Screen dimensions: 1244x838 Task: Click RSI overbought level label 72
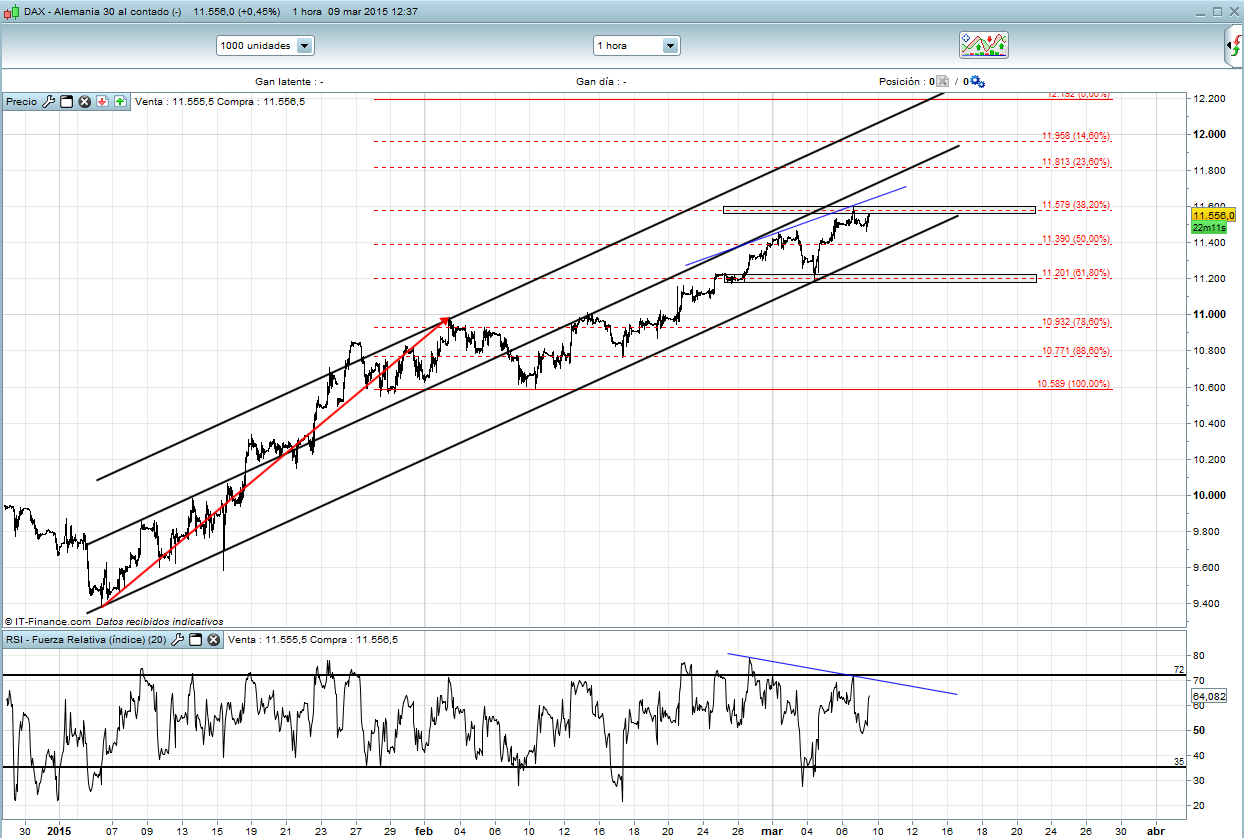(x=1179, y=669)
